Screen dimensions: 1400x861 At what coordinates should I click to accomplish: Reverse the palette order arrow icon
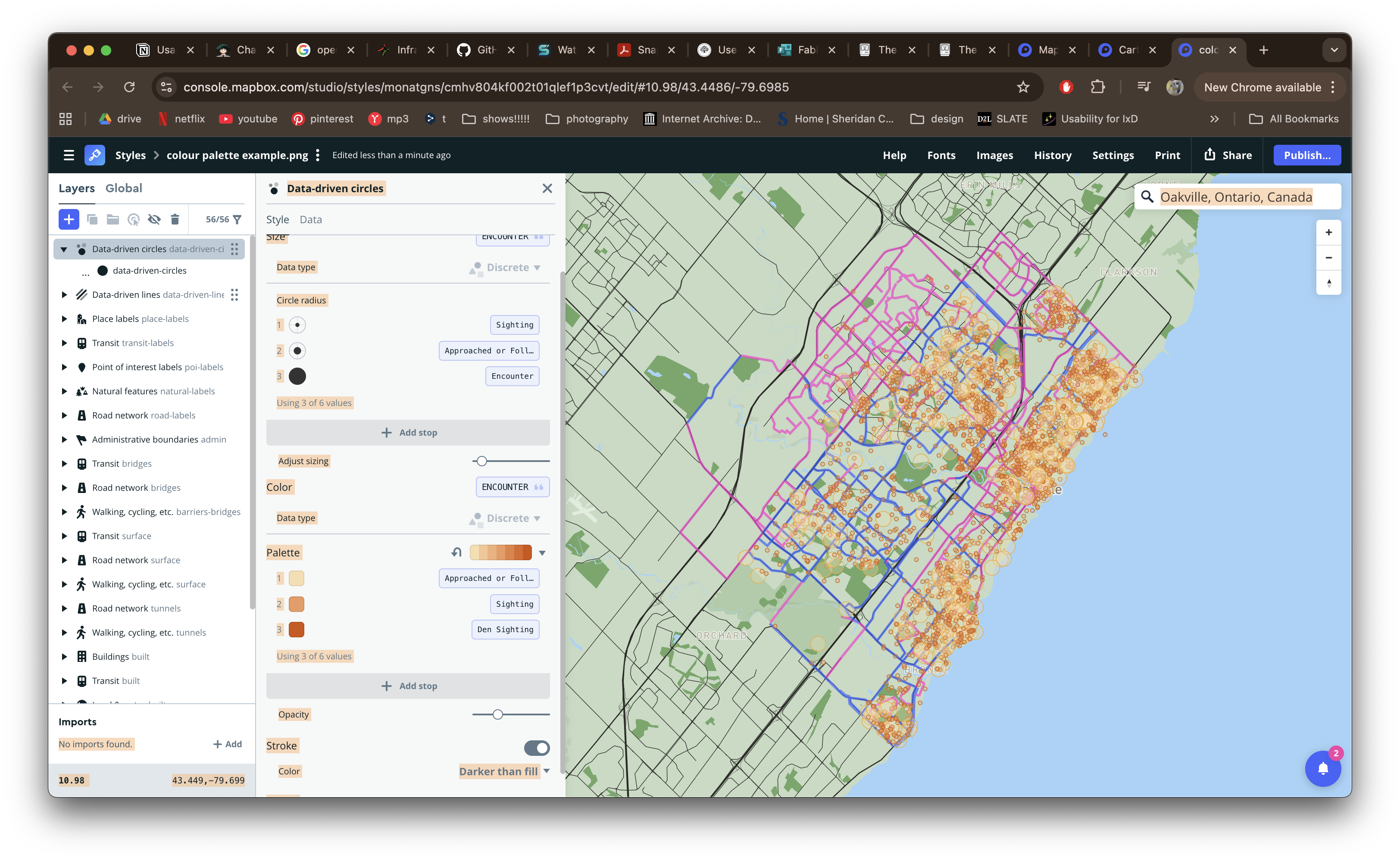[x=456, y=552]
